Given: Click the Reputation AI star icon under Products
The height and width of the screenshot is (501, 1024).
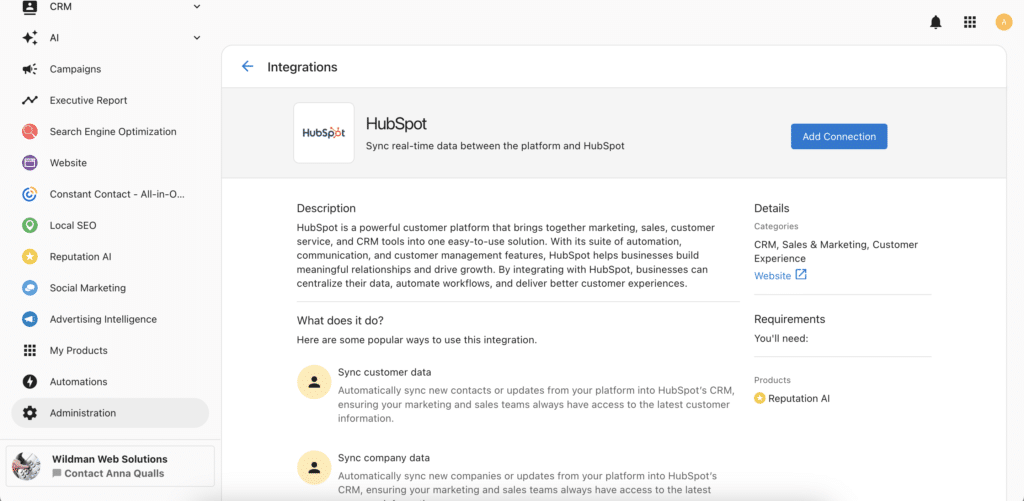Looking at the screenshot, I should click(x=760, y=398).
